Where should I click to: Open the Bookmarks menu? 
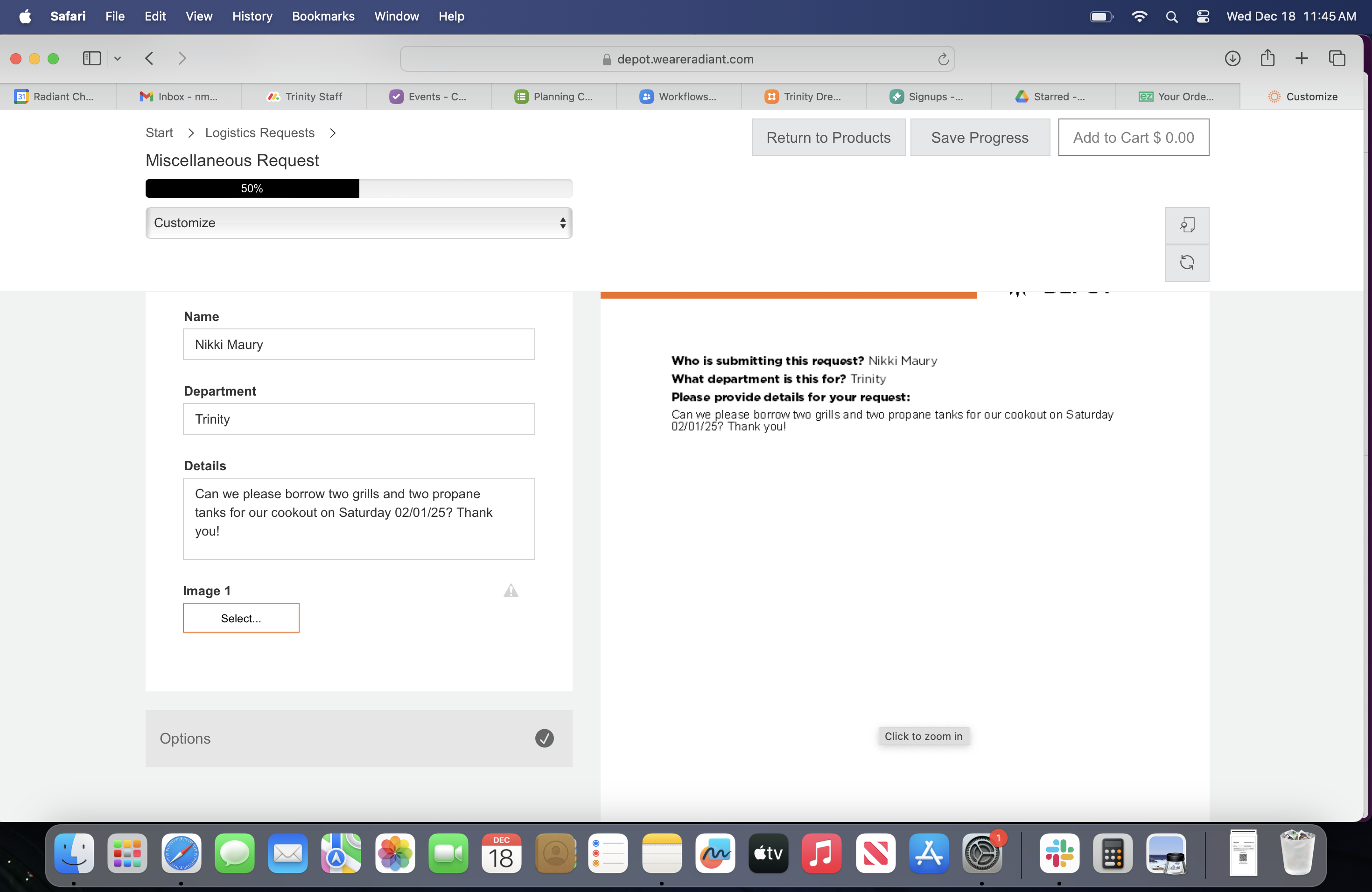click(323, 16)
